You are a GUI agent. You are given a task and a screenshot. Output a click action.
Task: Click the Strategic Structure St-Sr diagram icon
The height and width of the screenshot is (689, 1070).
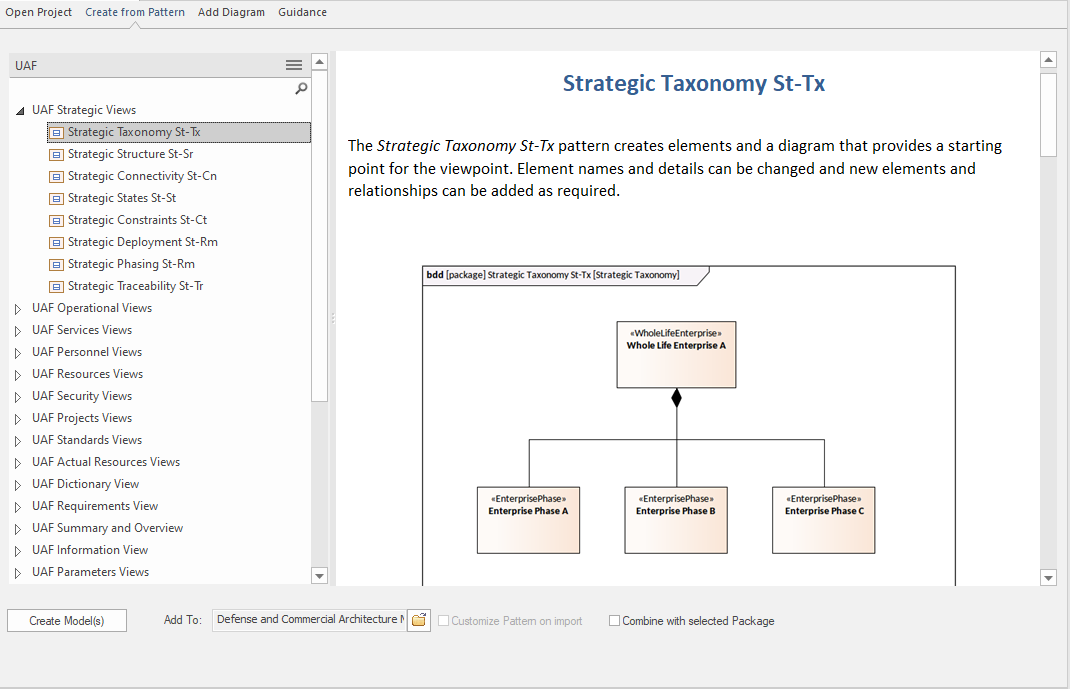(x=57, y=154)
